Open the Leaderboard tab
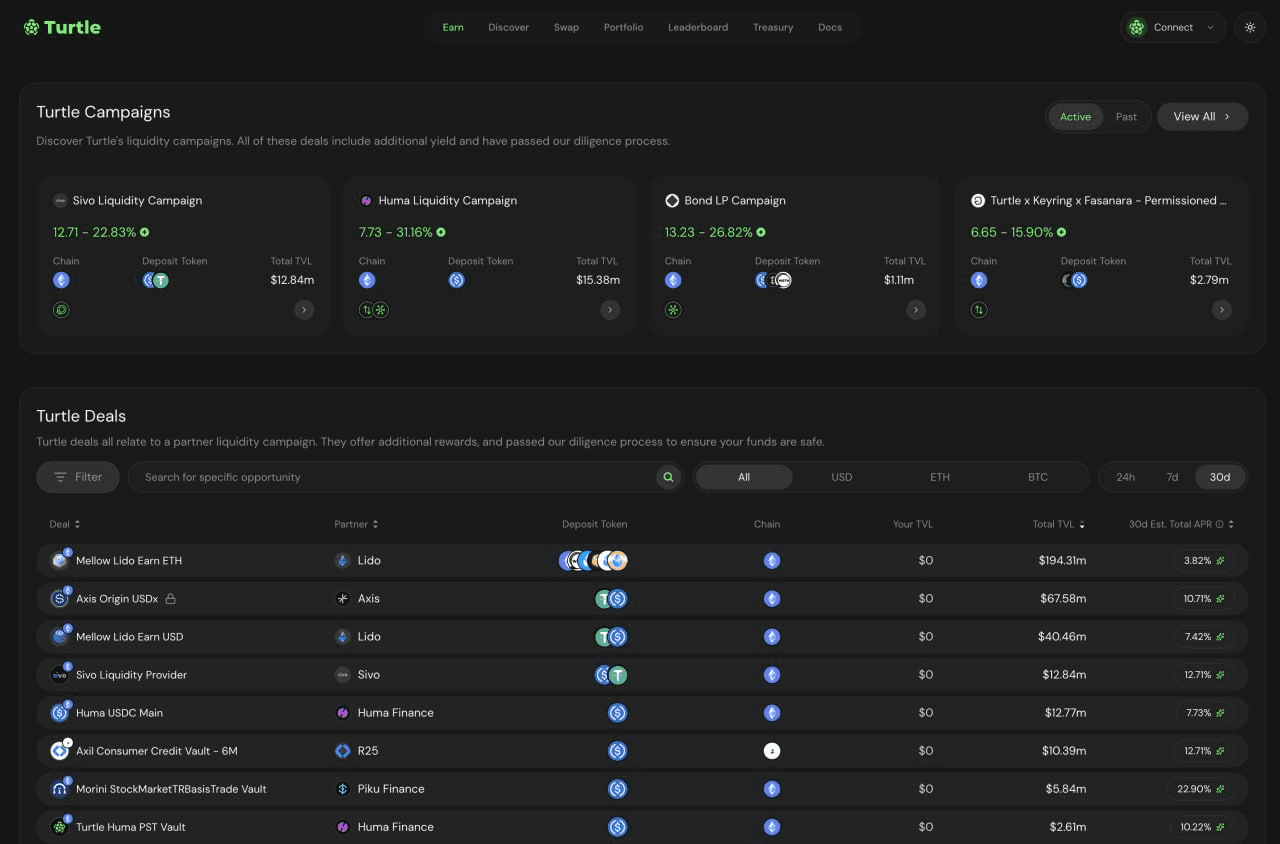The height and width of the screenshot is (844, 1280). click(698, 28)
